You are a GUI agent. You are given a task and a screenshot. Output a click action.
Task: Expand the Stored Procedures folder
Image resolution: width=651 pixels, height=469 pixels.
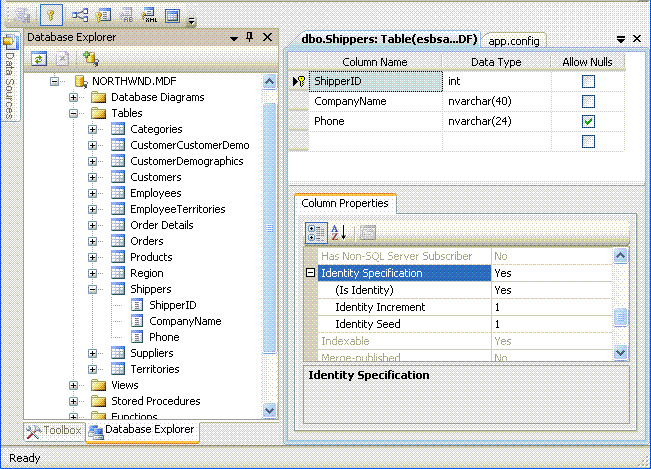(x=73, y=401)
